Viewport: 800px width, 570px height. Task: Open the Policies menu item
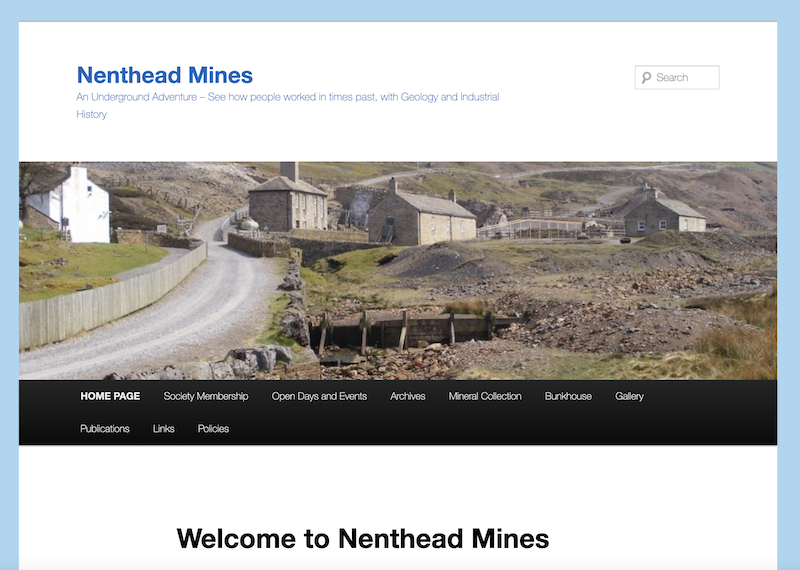tap(213, 429)
